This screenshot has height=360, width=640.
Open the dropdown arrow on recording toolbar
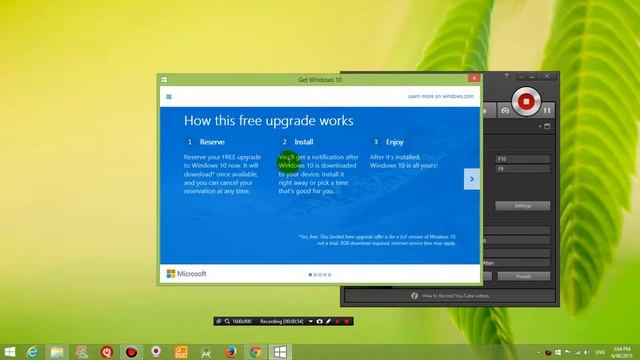click(311, 322)
